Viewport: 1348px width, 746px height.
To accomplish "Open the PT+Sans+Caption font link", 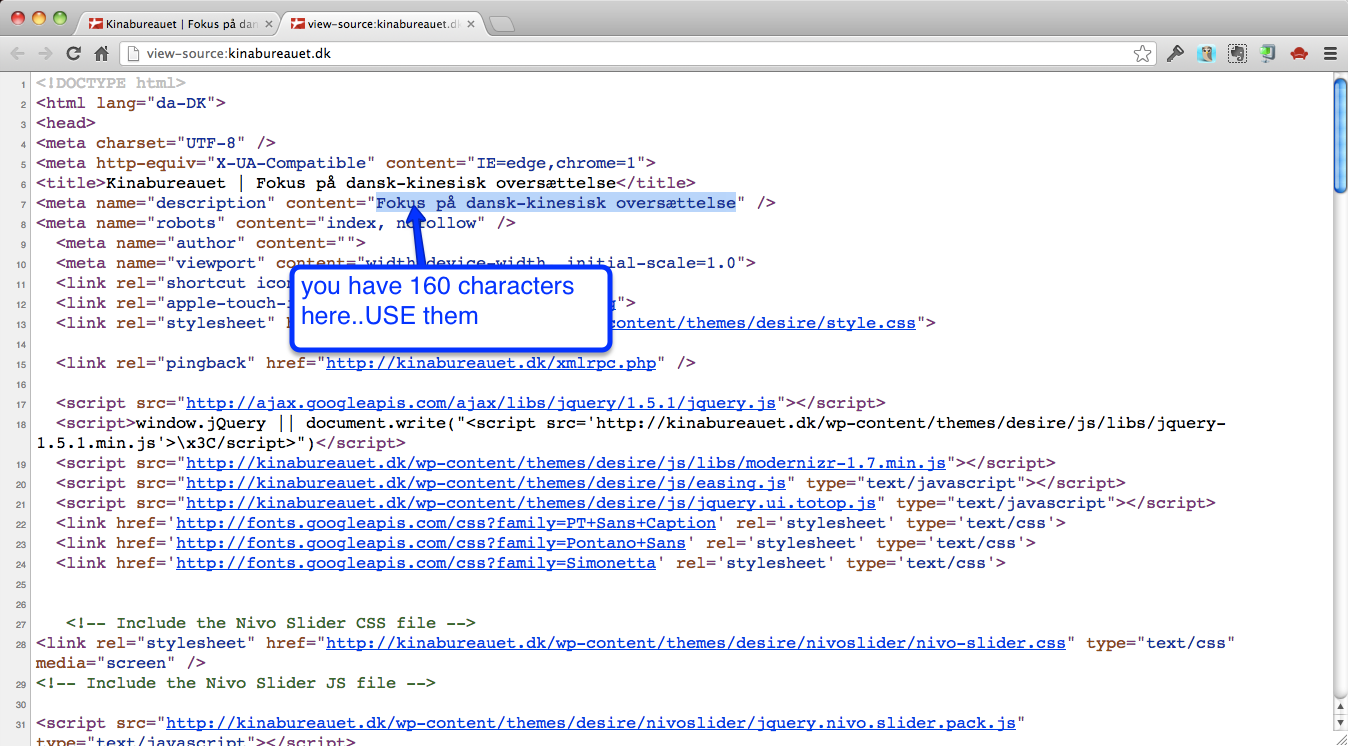I will point(446,523).
